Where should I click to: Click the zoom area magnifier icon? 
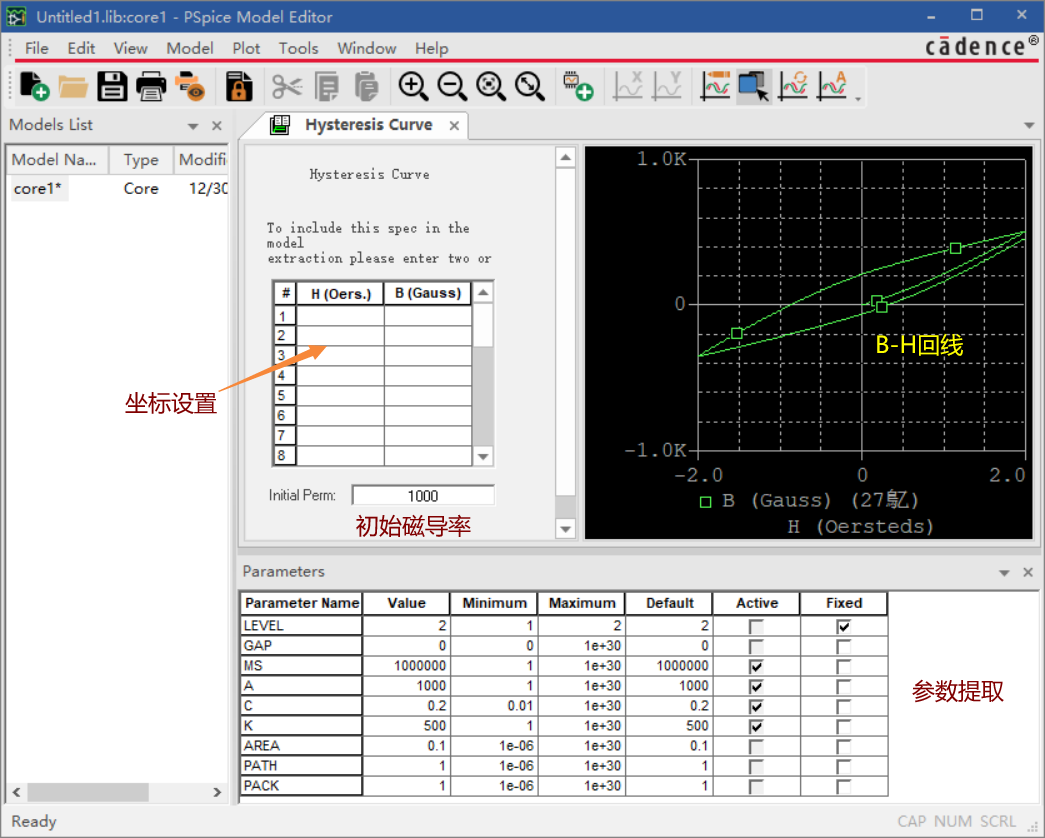point(491,86)
